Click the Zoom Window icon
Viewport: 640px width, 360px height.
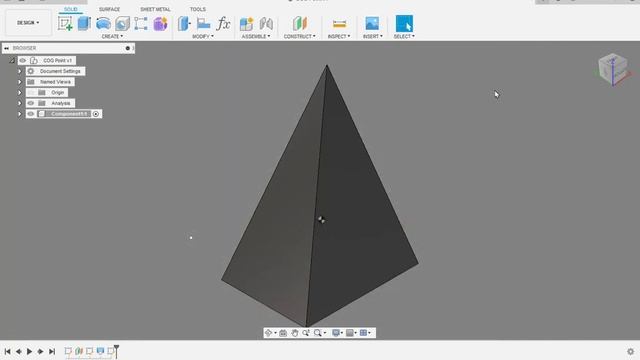[306, 333]
